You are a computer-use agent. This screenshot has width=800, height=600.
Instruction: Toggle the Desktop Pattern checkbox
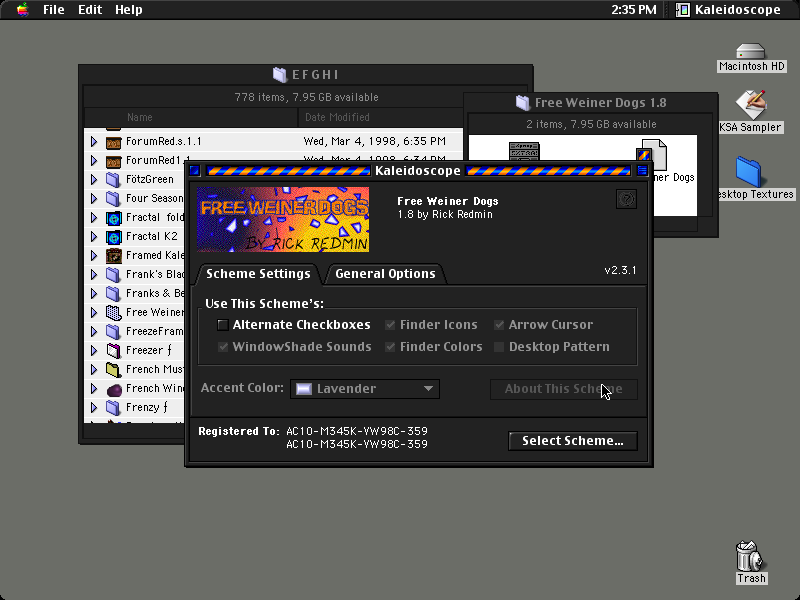(499, 347)
